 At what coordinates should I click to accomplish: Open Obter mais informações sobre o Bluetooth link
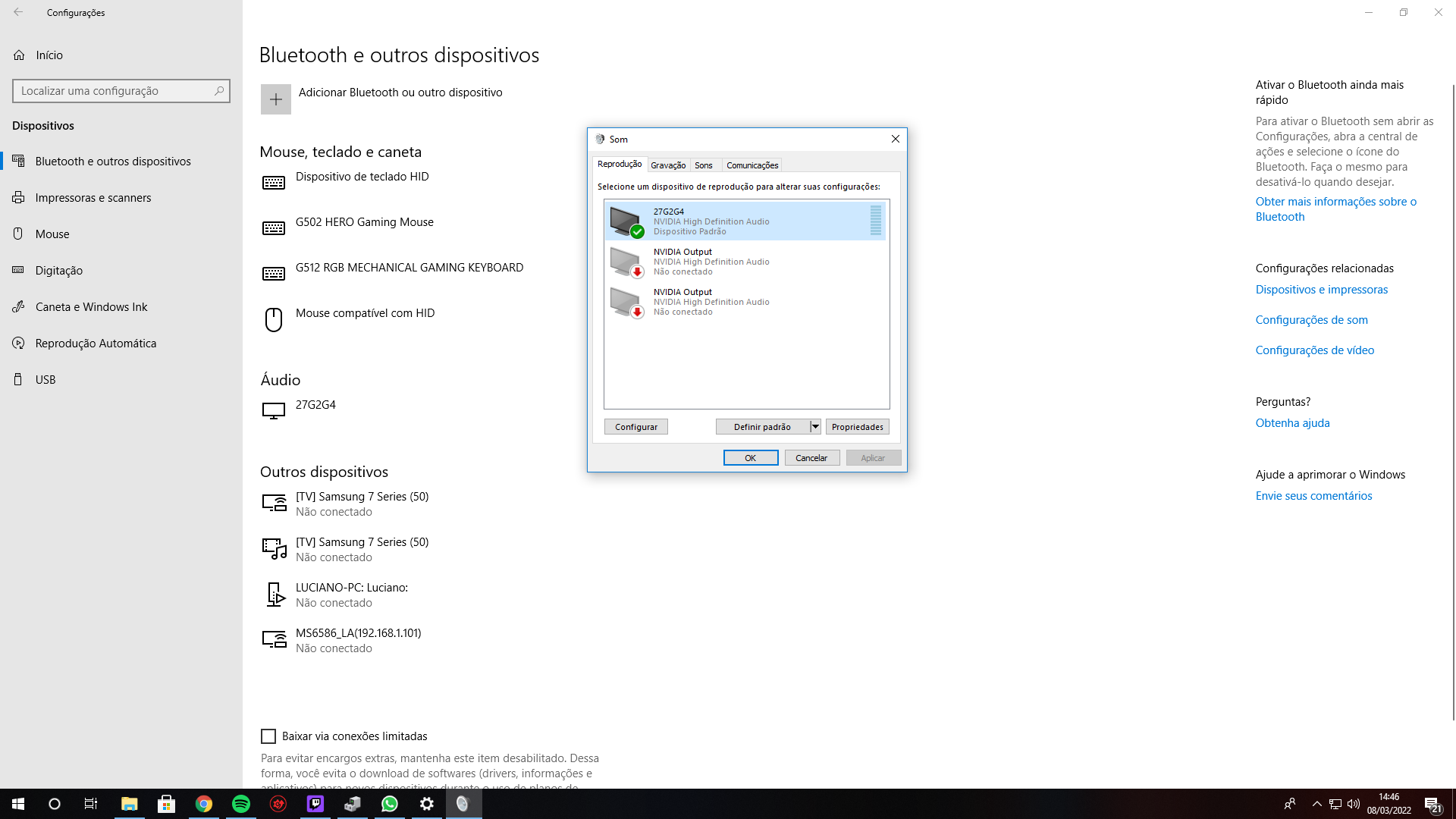click(1335, 209)
